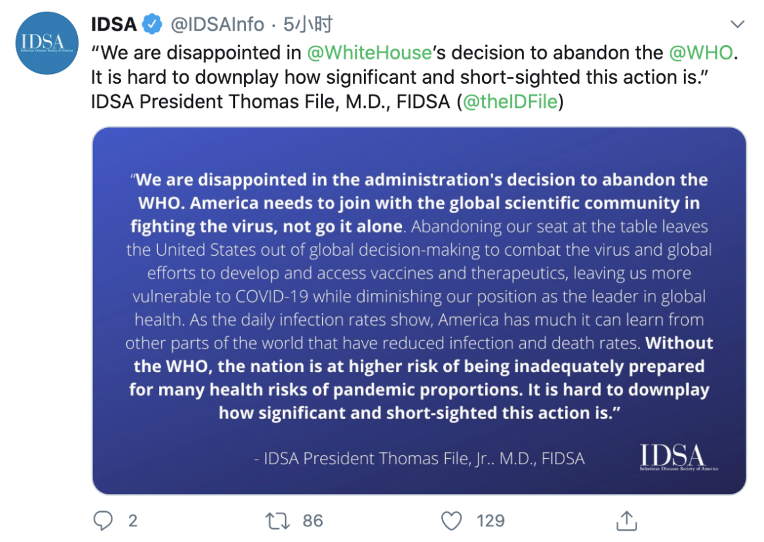
Task: Click the retweet count 86
Action: (312, 520)
